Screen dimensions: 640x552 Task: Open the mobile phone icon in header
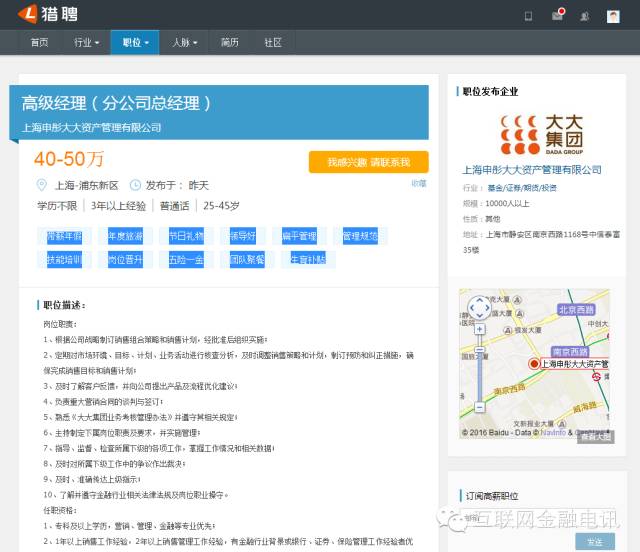tap(528, 16)
